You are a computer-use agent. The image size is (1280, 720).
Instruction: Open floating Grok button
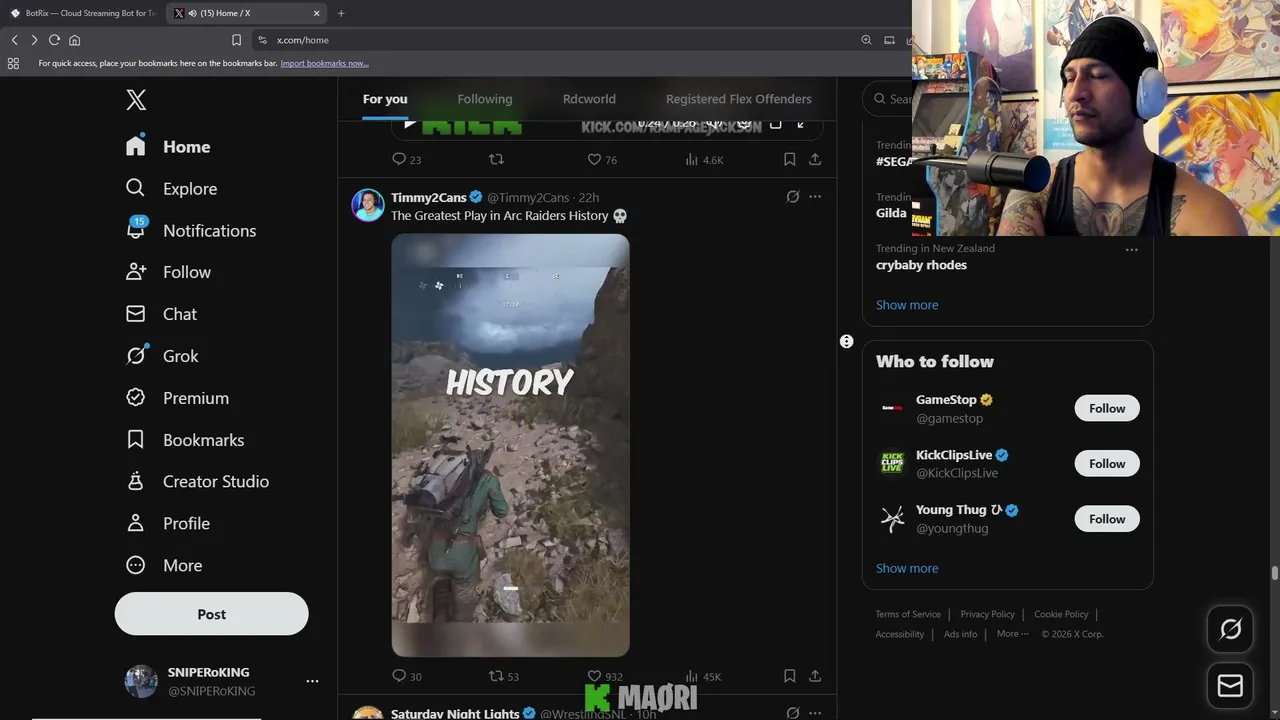coord(1231,629)
